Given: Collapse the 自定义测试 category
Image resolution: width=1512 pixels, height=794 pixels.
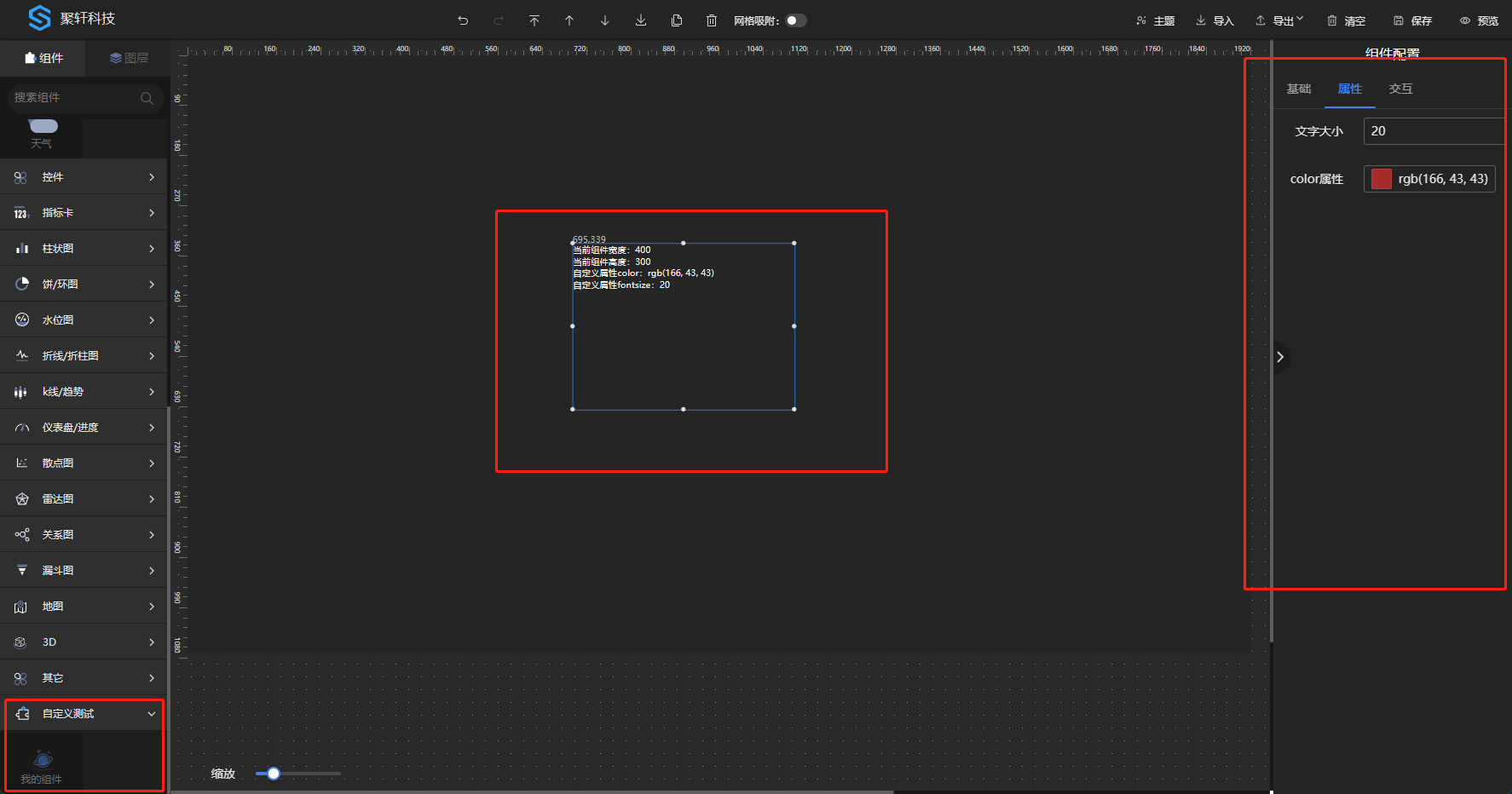Looking at the screenshot, I should pos(84,714).
